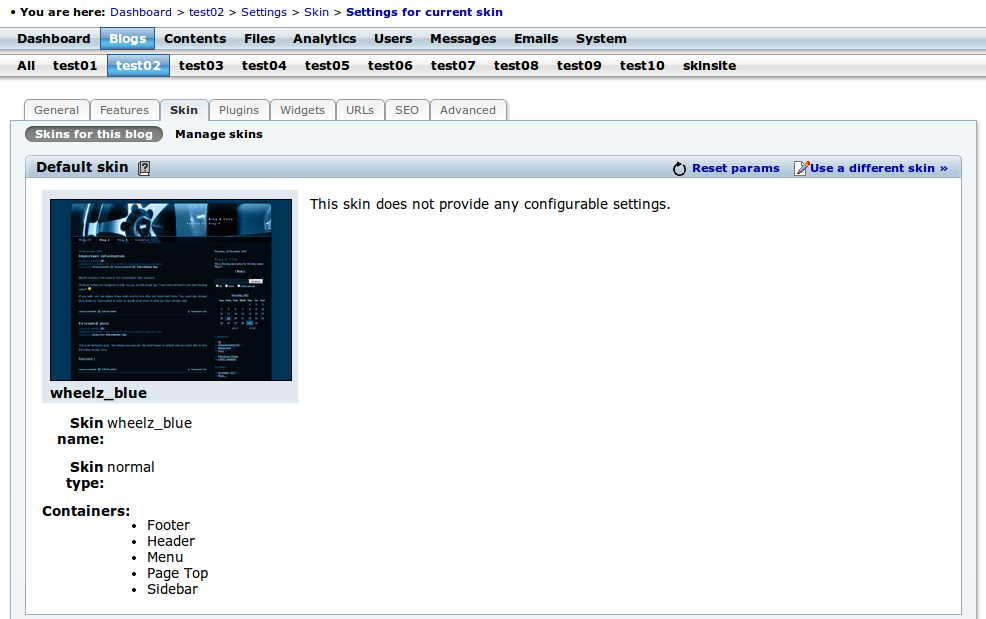Screen dimensions: 986x619
Task: Switch to blog test04
Action: [264, 65]
